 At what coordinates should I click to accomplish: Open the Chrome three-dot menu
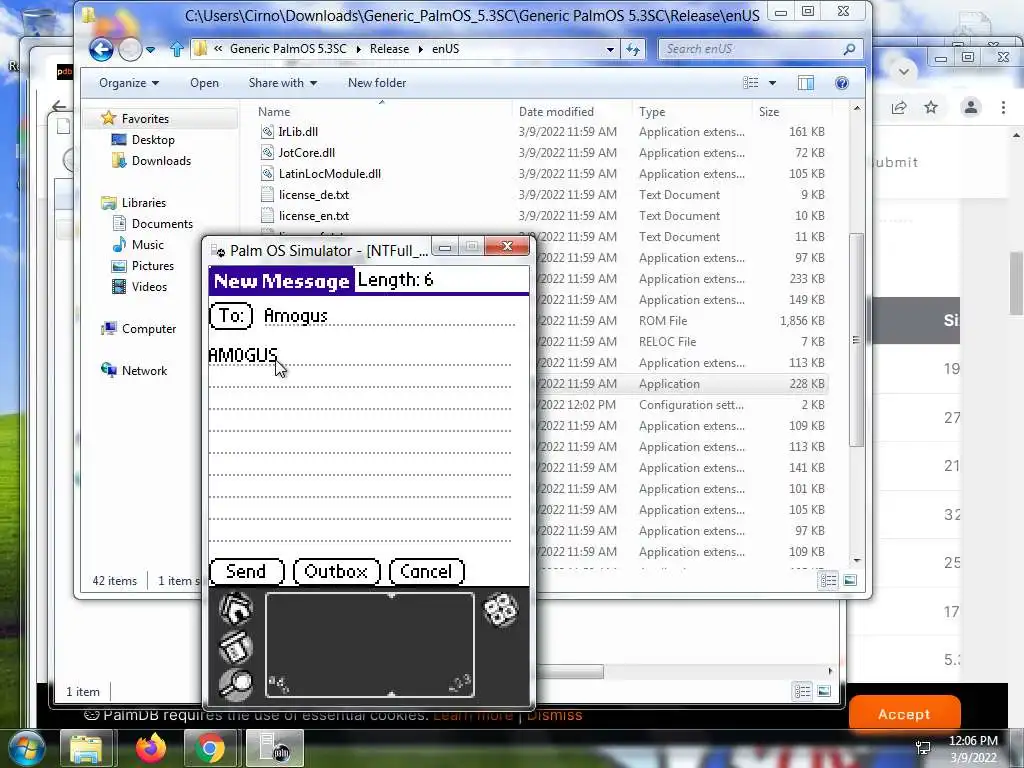click(1004, 108)
